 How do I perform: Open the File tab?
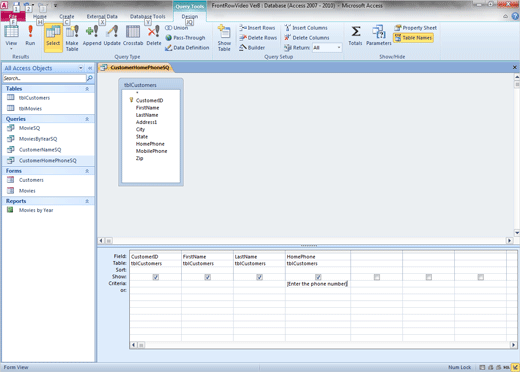click(x=13, y=16)
